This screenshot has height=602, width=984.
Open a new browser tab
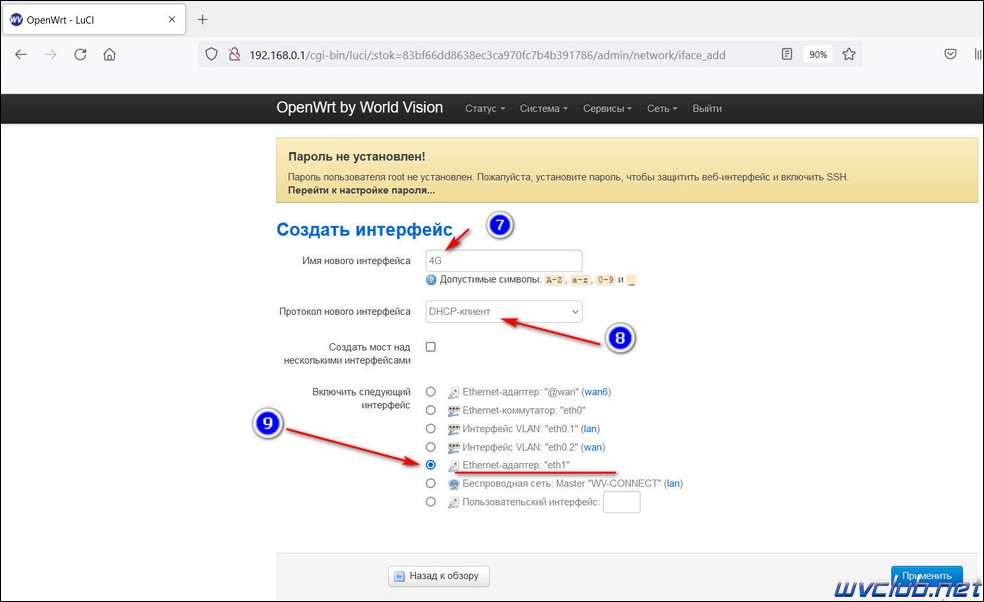pos(202,19)
